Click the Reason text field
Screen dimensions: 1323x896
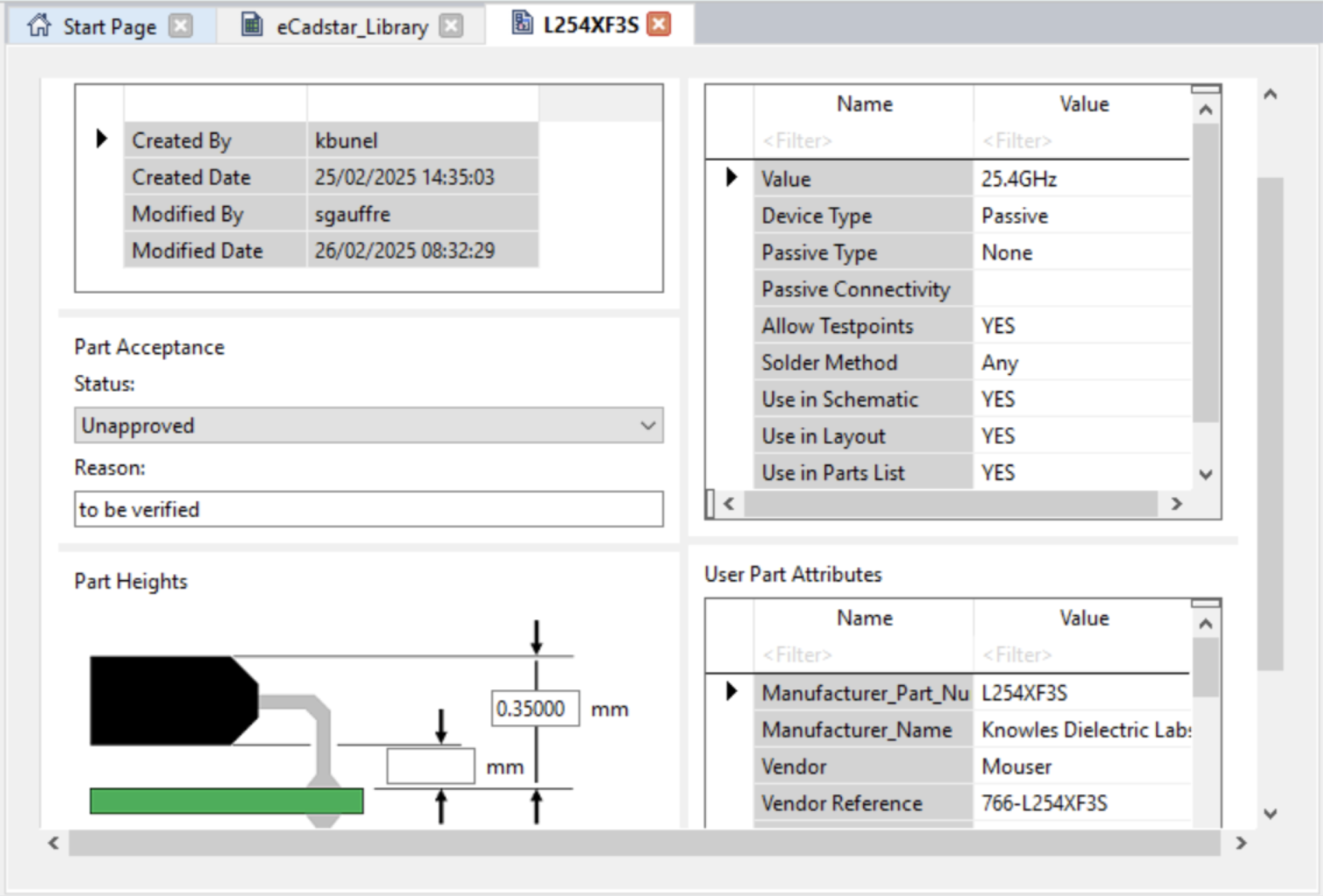point(368,509)
